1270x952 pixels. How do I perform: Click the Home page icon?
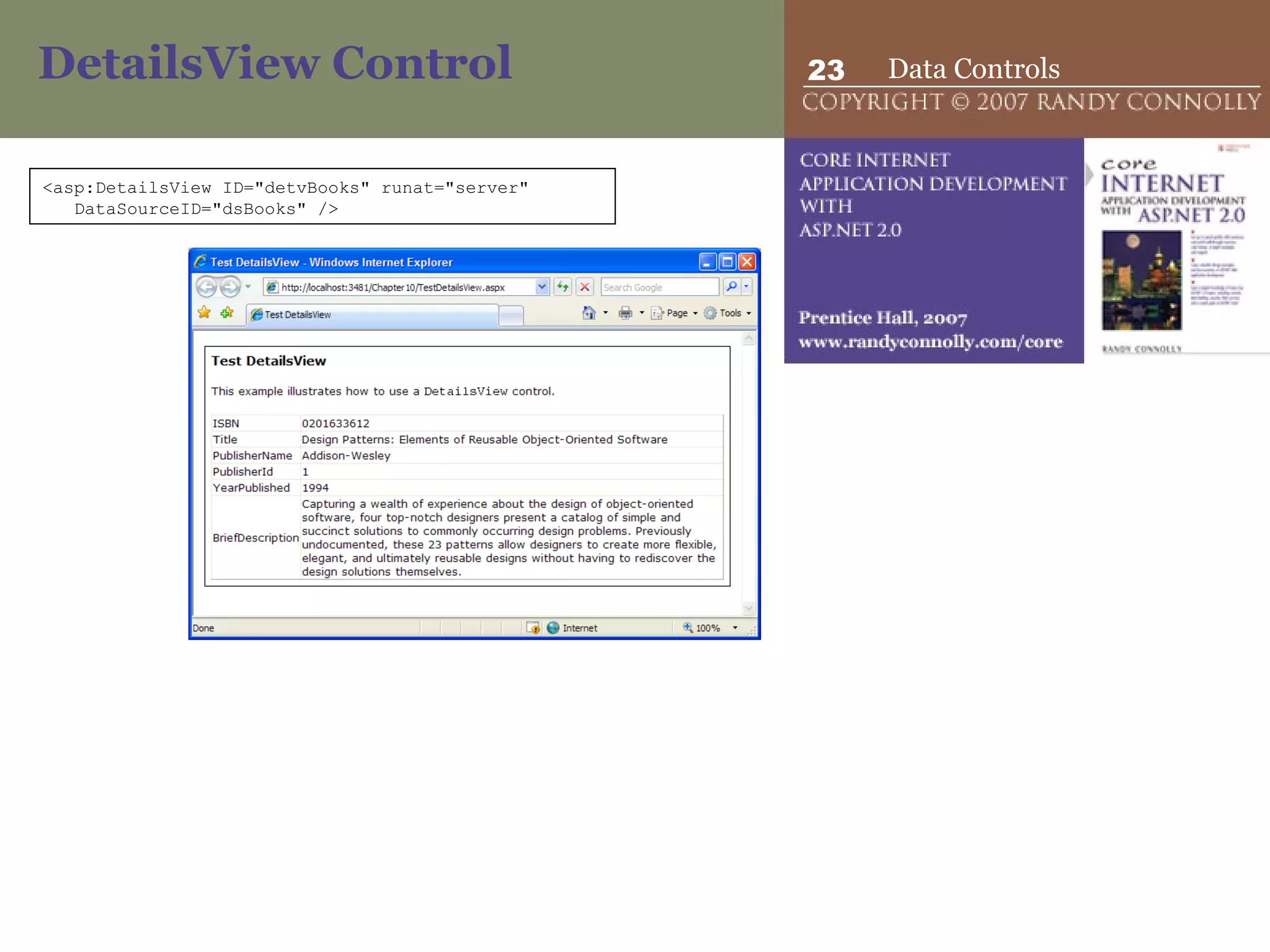(589, 313)
